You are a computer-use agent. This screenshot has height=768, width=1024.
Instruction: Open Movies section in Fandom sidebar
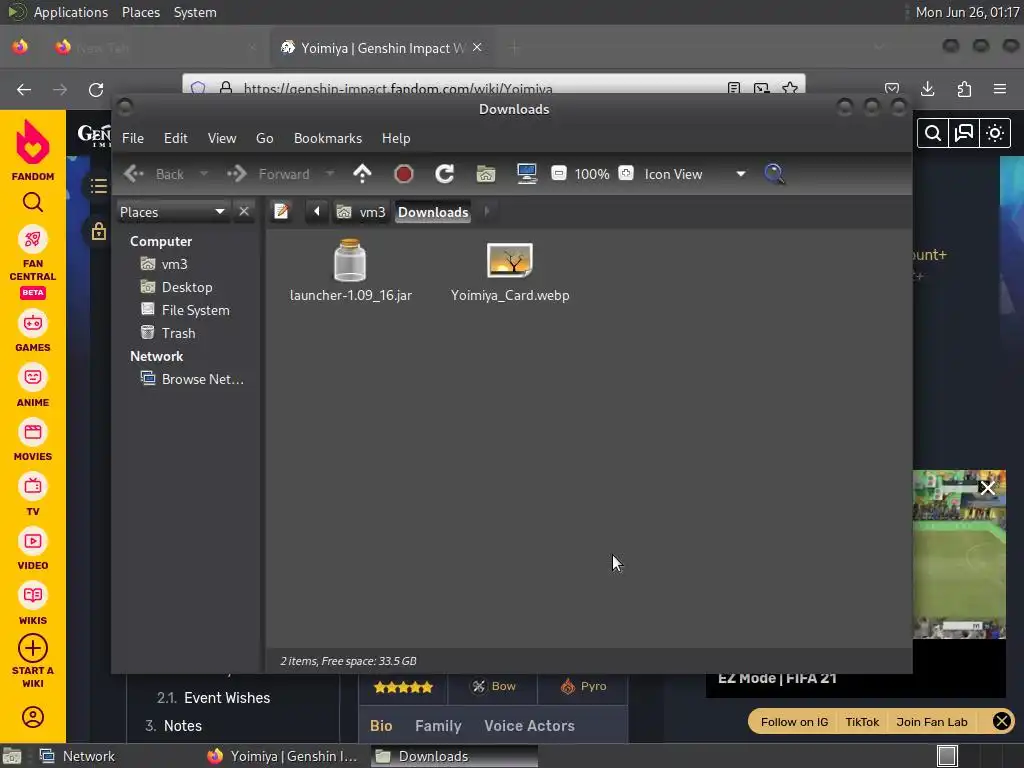(33, 441)
